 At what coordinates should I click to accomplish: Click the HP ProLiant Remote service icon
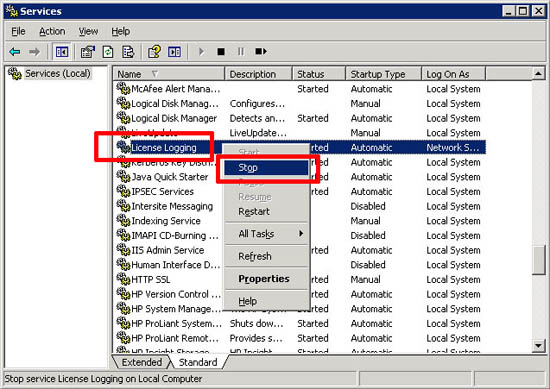click(123, 337)
